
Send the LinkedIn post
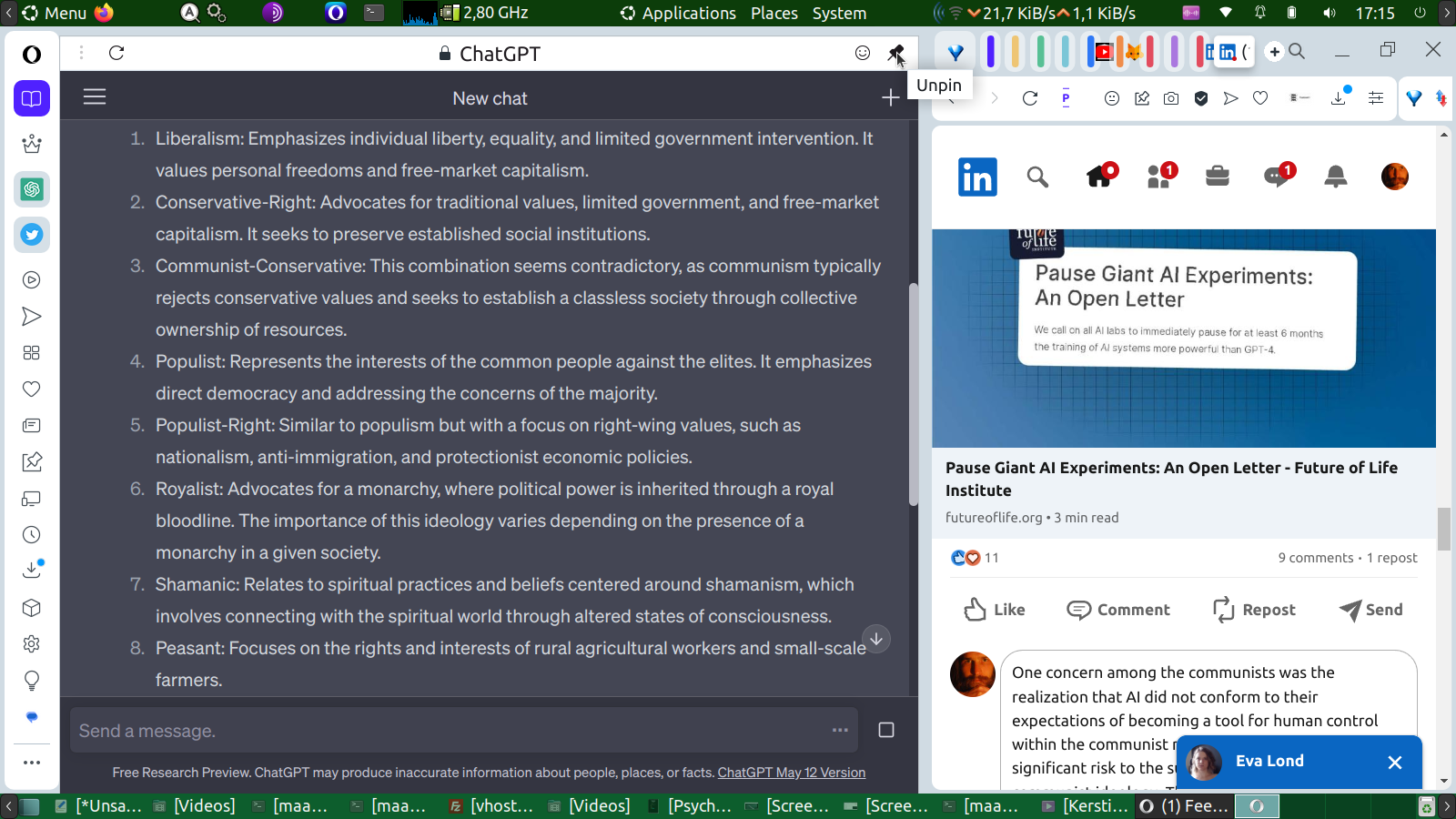pos(1371,610)
